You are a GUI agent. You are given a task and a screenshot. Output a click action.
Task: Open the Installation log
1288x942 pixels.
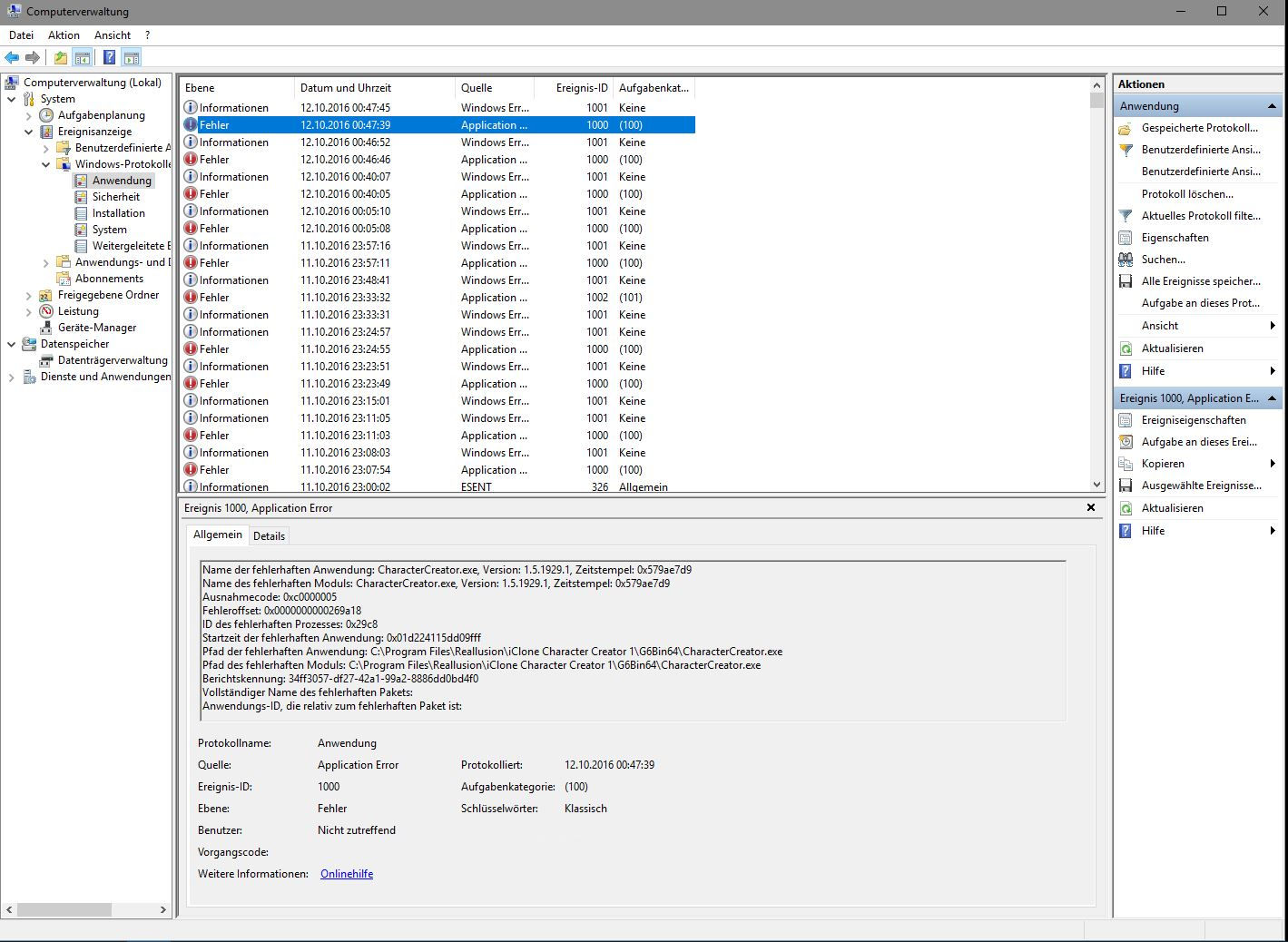click(119, 213)
